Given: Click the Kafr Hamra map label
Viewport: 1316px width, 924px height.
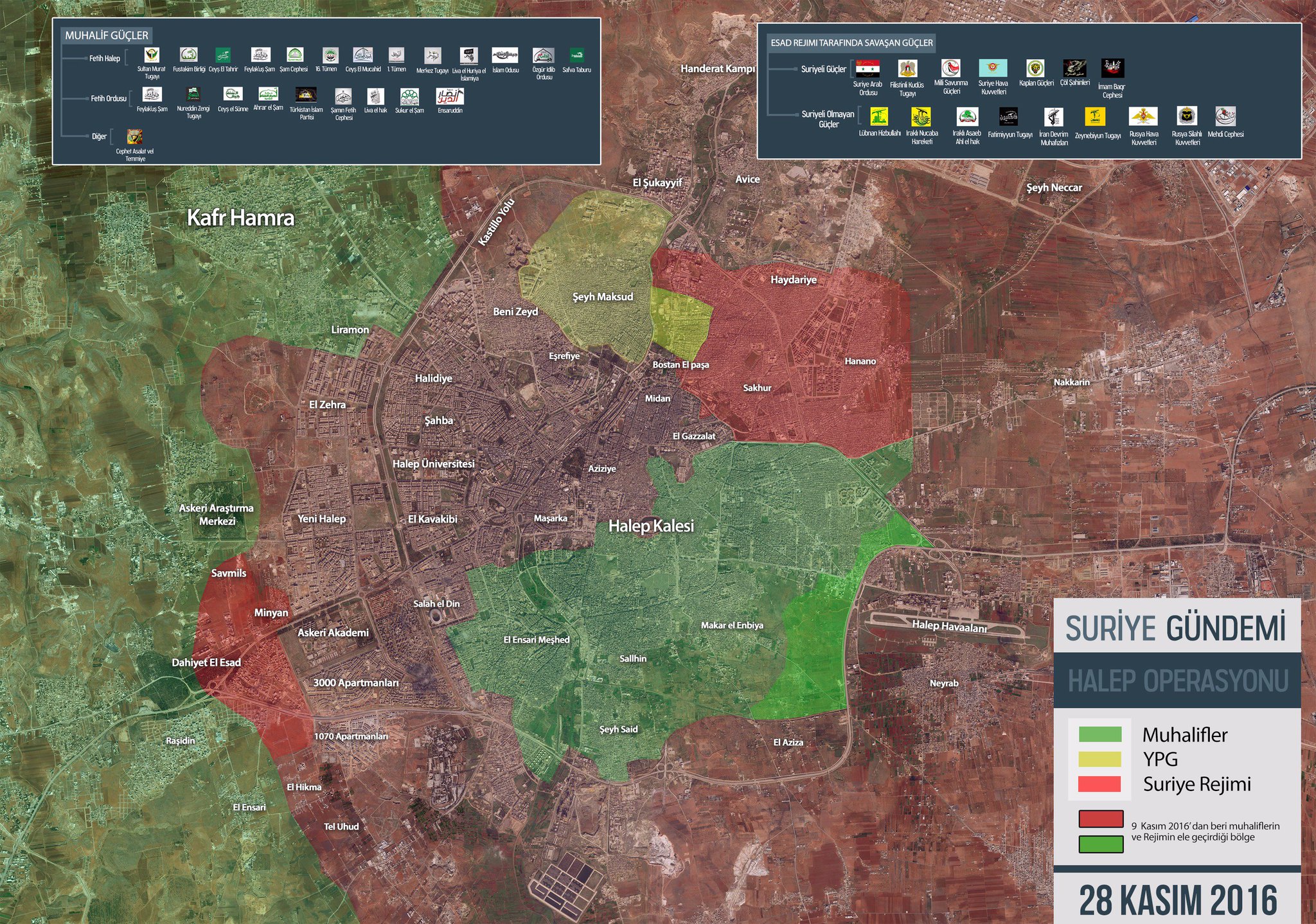Looking at the screenshot, I should (x=240, y=218).
